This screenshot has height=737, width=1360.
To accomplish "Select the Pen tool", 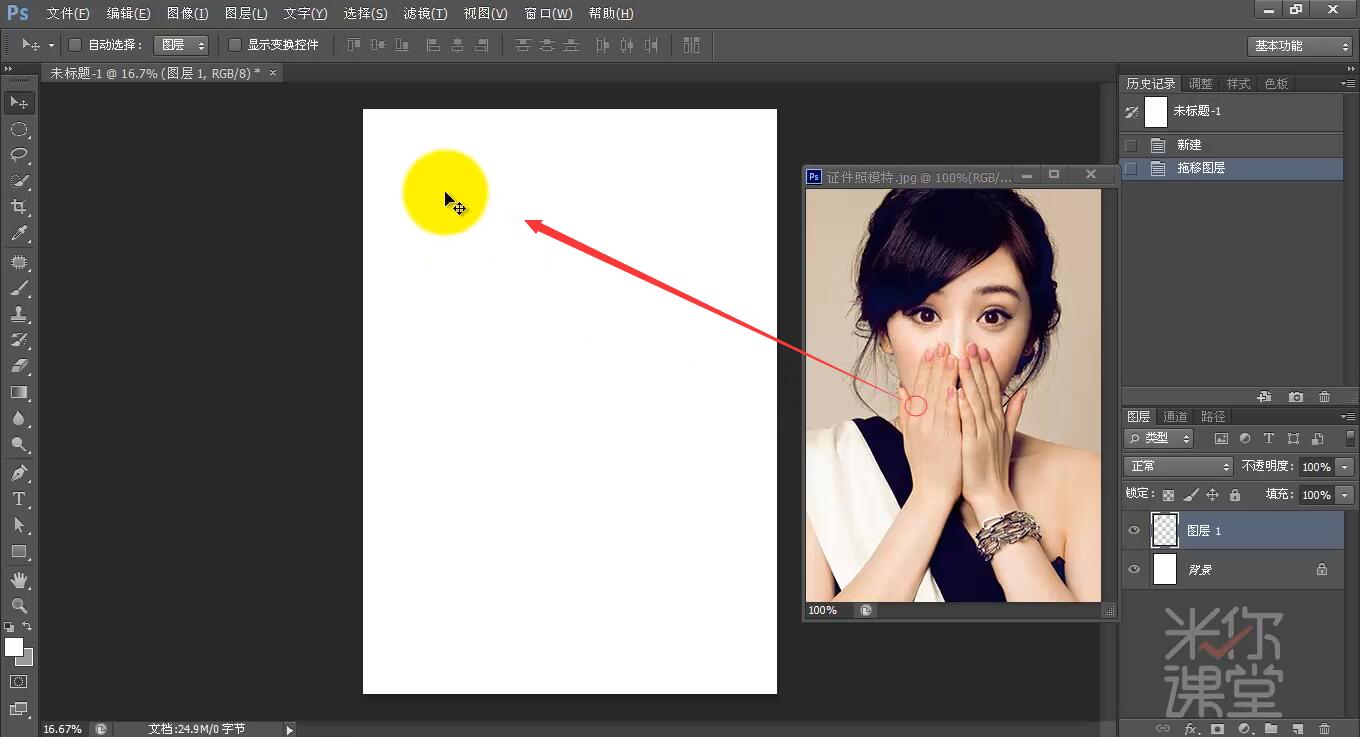I will [x=18, y=472].
